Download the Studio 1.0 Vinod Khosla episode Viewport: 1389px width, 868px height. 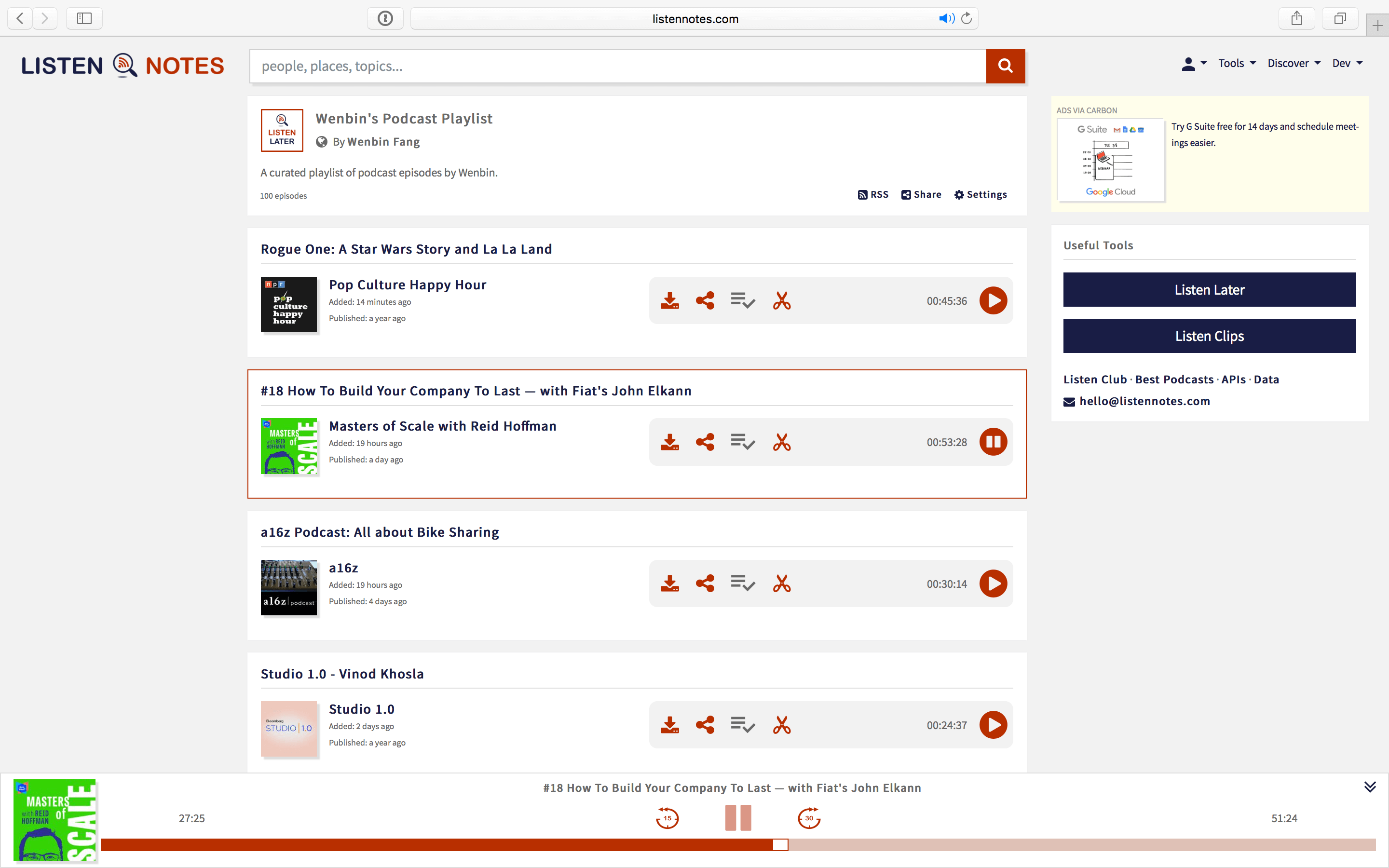coord(669,725)
